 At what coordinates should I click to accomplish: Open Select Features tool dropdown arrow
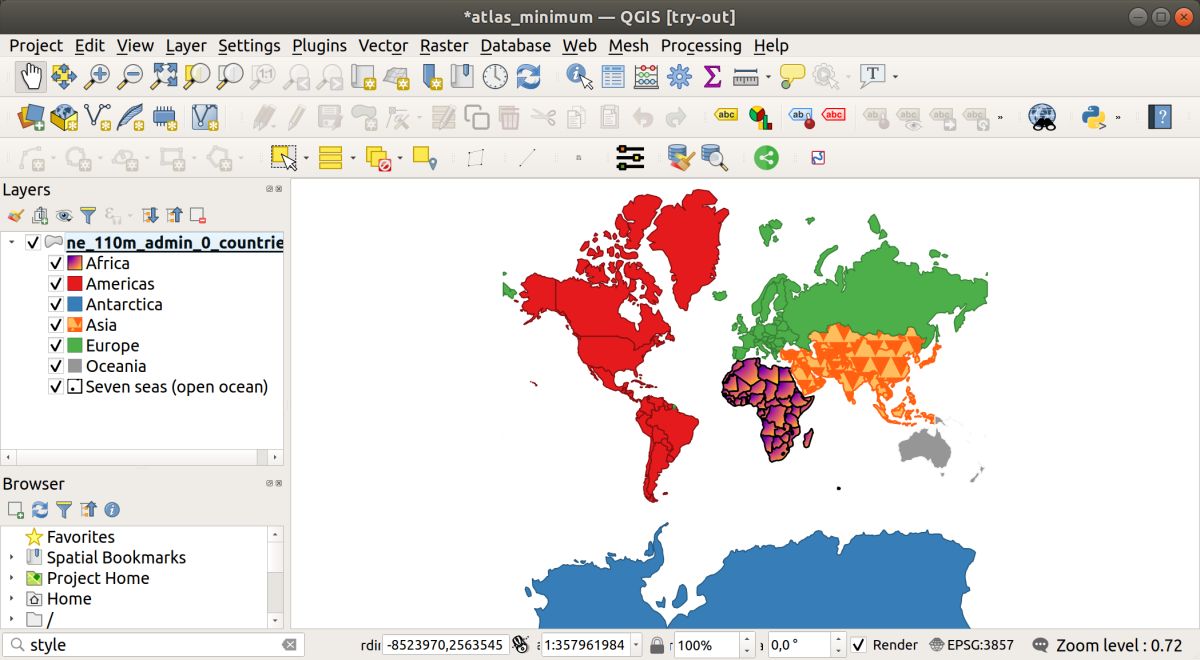pos(306,158)
